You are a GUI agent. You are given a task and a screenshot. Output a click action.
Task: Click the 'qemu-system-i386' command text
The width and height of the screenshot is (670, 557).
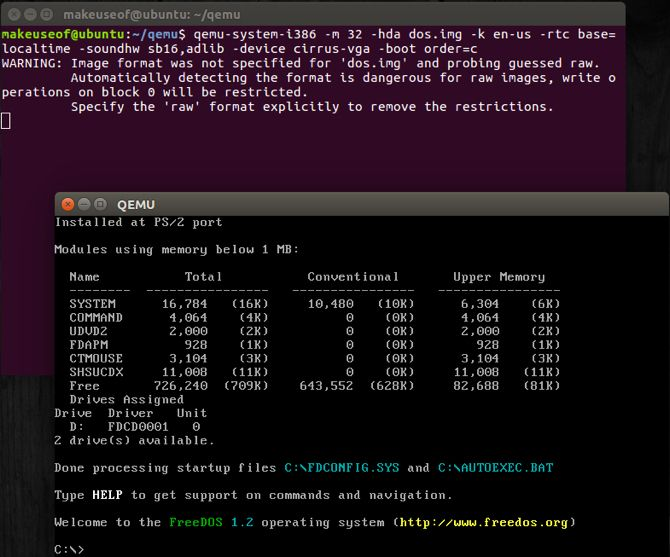coord(255,34)
